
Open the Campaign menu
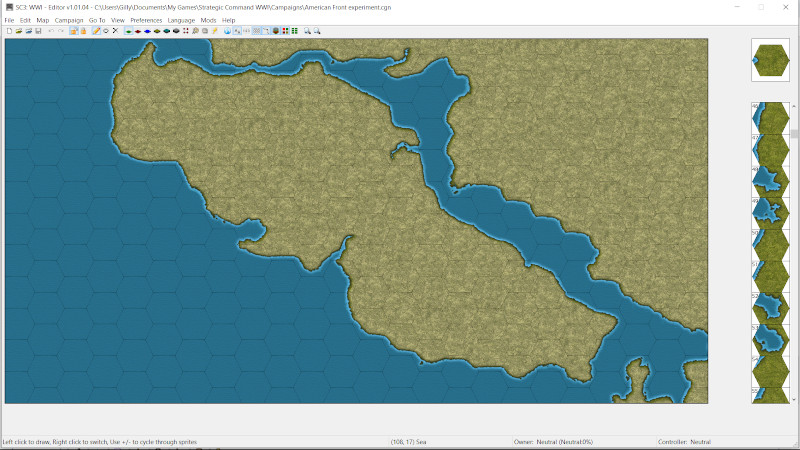[69, 20]
